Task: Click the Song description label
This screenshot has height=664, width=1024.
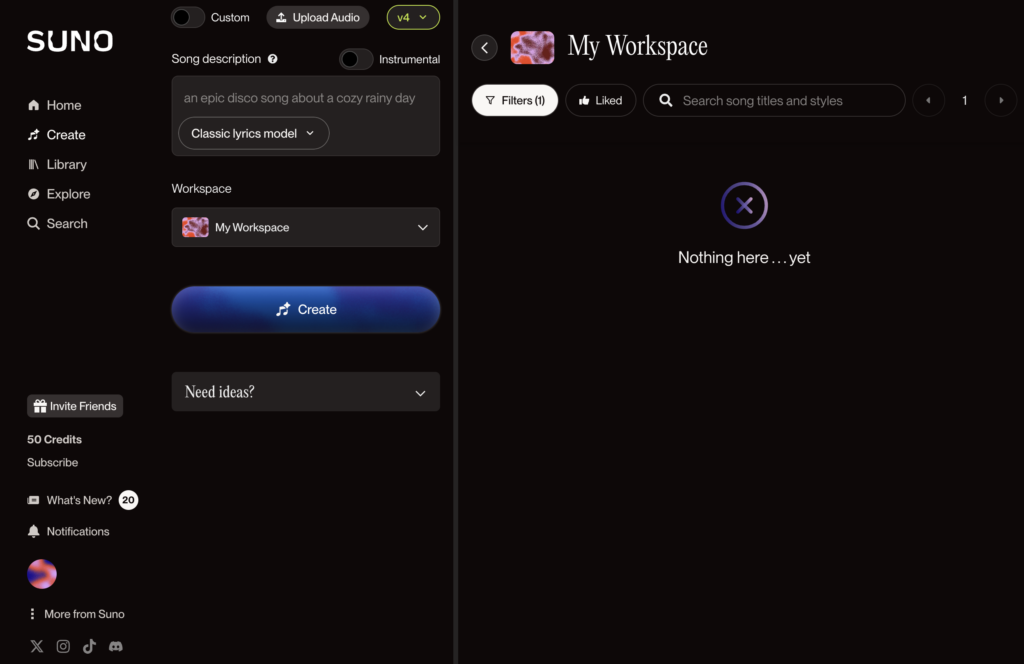Action: tap(216, 59)
